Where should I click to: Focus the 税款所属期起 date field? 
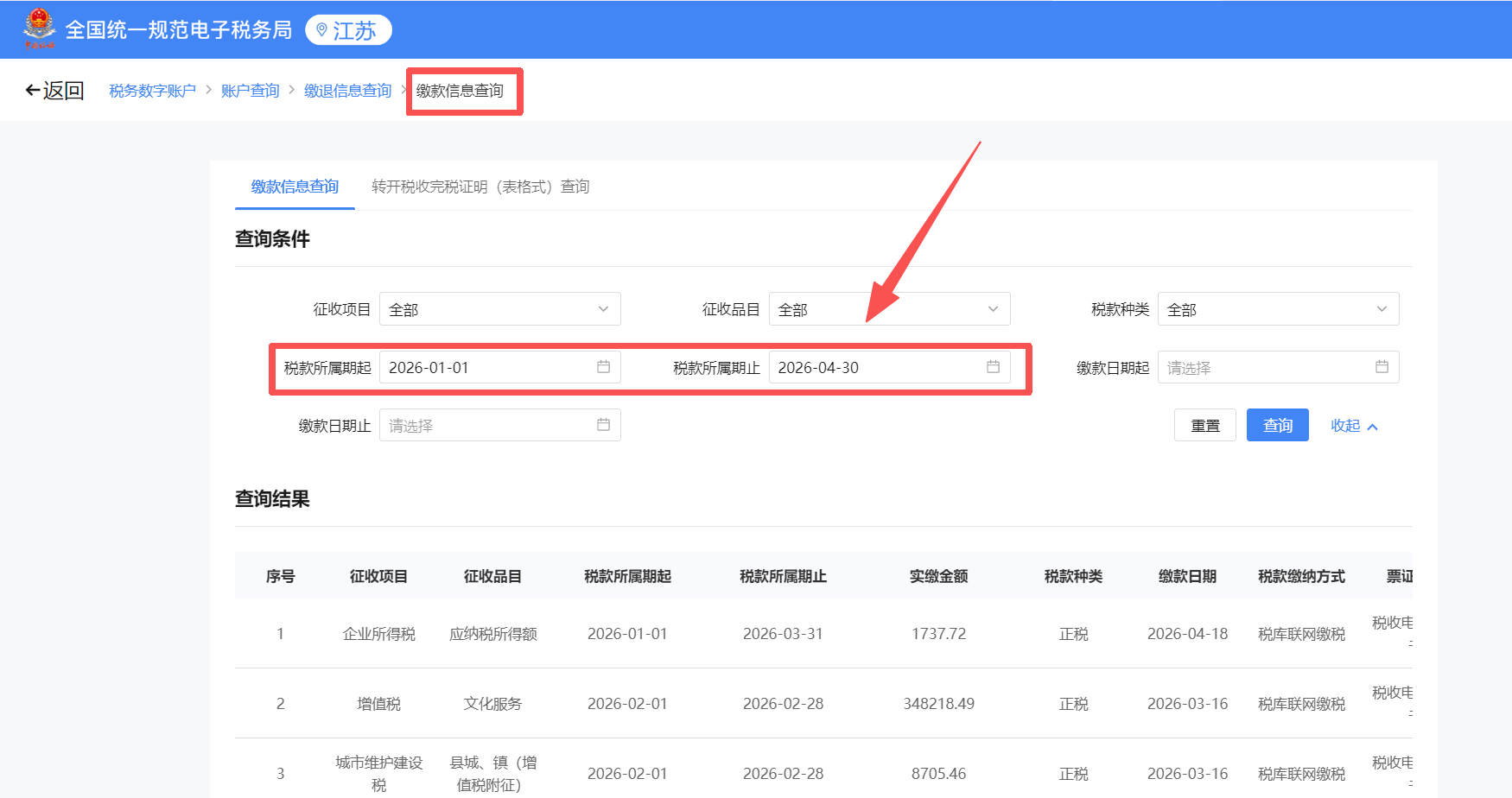[x=500, y=367]
